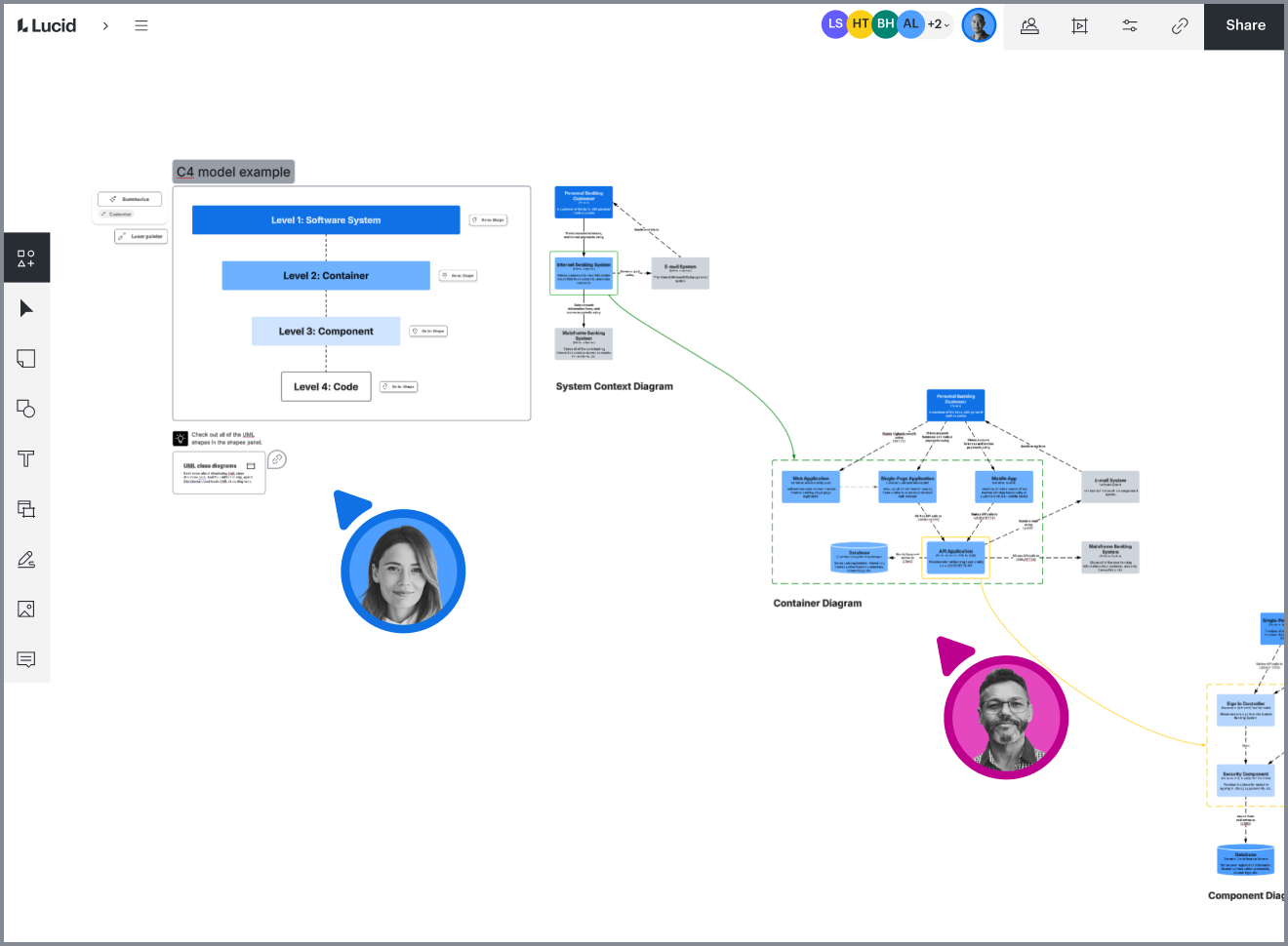Choose the freehand pen tool
The width and height of the screenshot is (1288, 946).
coord(26,560)
